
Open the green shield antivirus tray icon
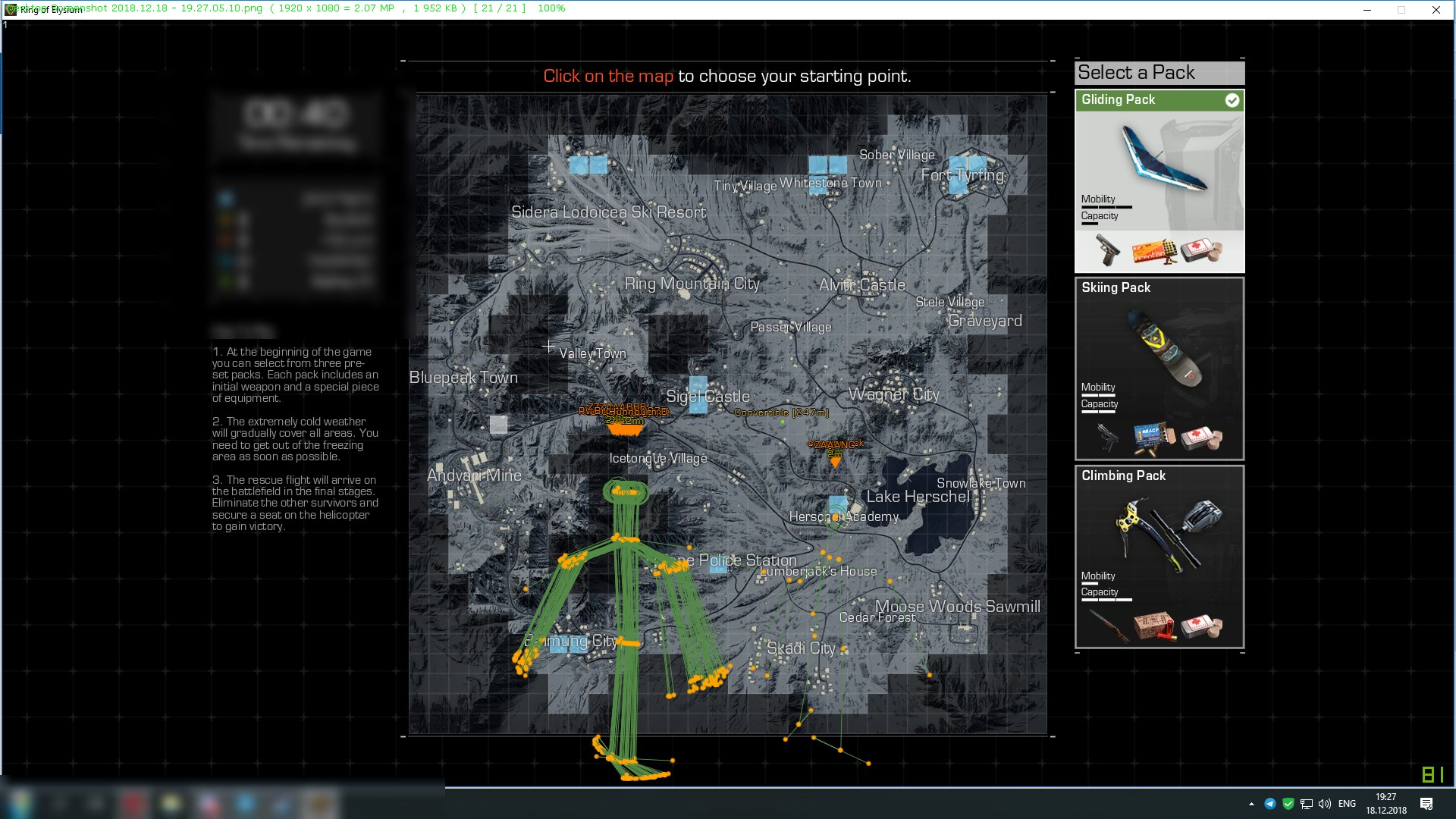click(1288, 804)
